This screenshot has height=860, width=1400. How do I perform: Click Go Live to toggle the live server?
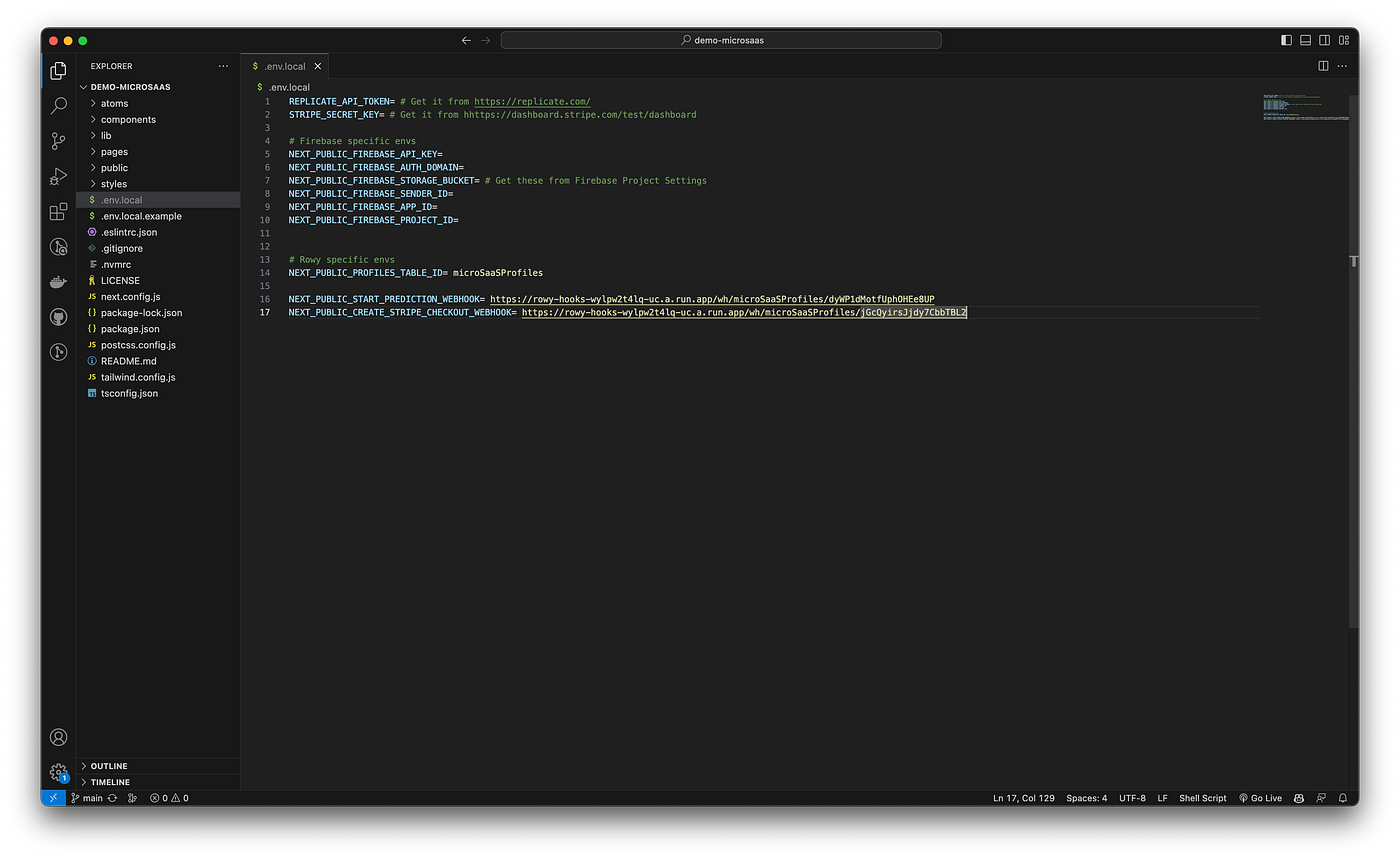[1260, 797]
